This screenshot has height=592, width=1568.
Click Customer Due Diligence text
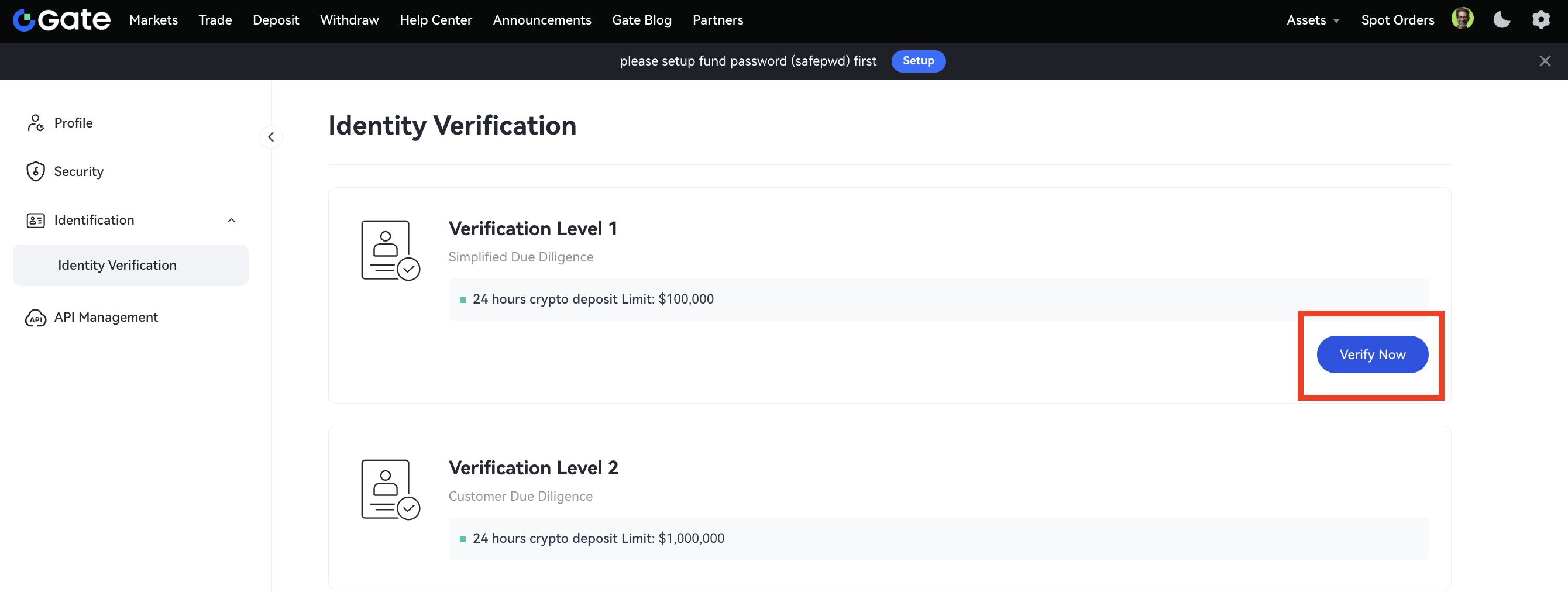[x=521, y=496]
